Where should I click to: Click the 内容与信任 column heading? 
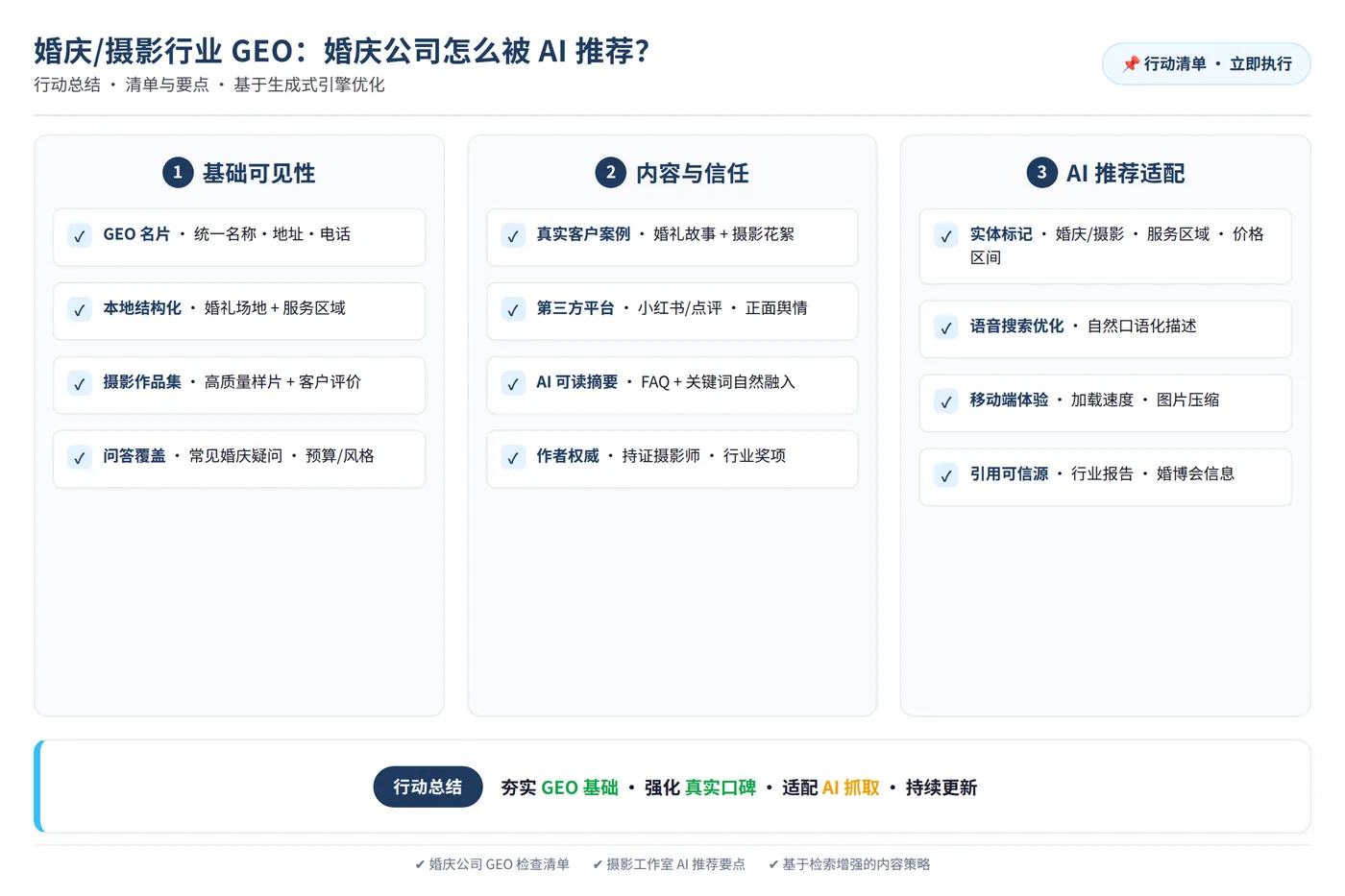(x=692, y=173)
